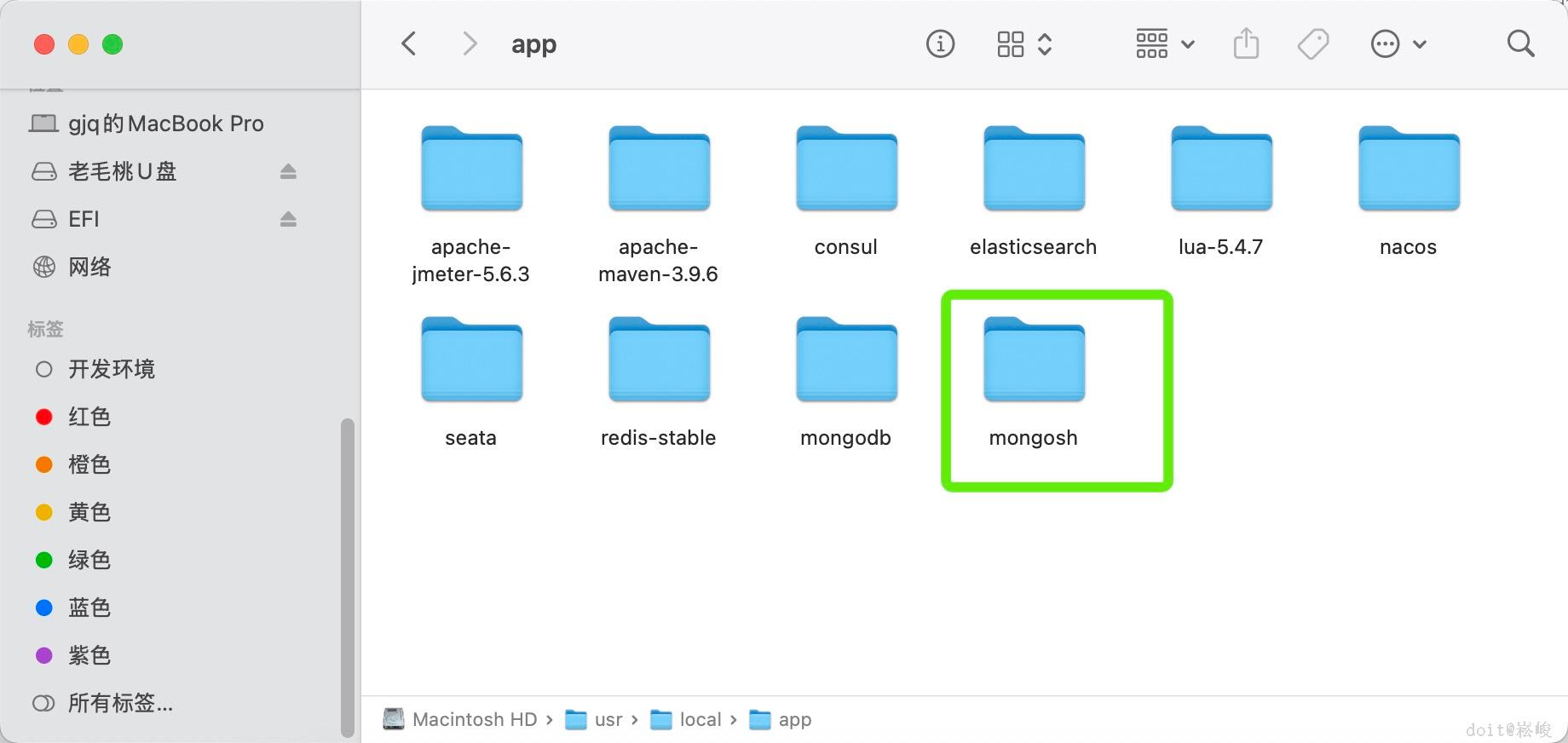Click the apache-jmeter-5.6.3 name label

click(x=471, y=260)
